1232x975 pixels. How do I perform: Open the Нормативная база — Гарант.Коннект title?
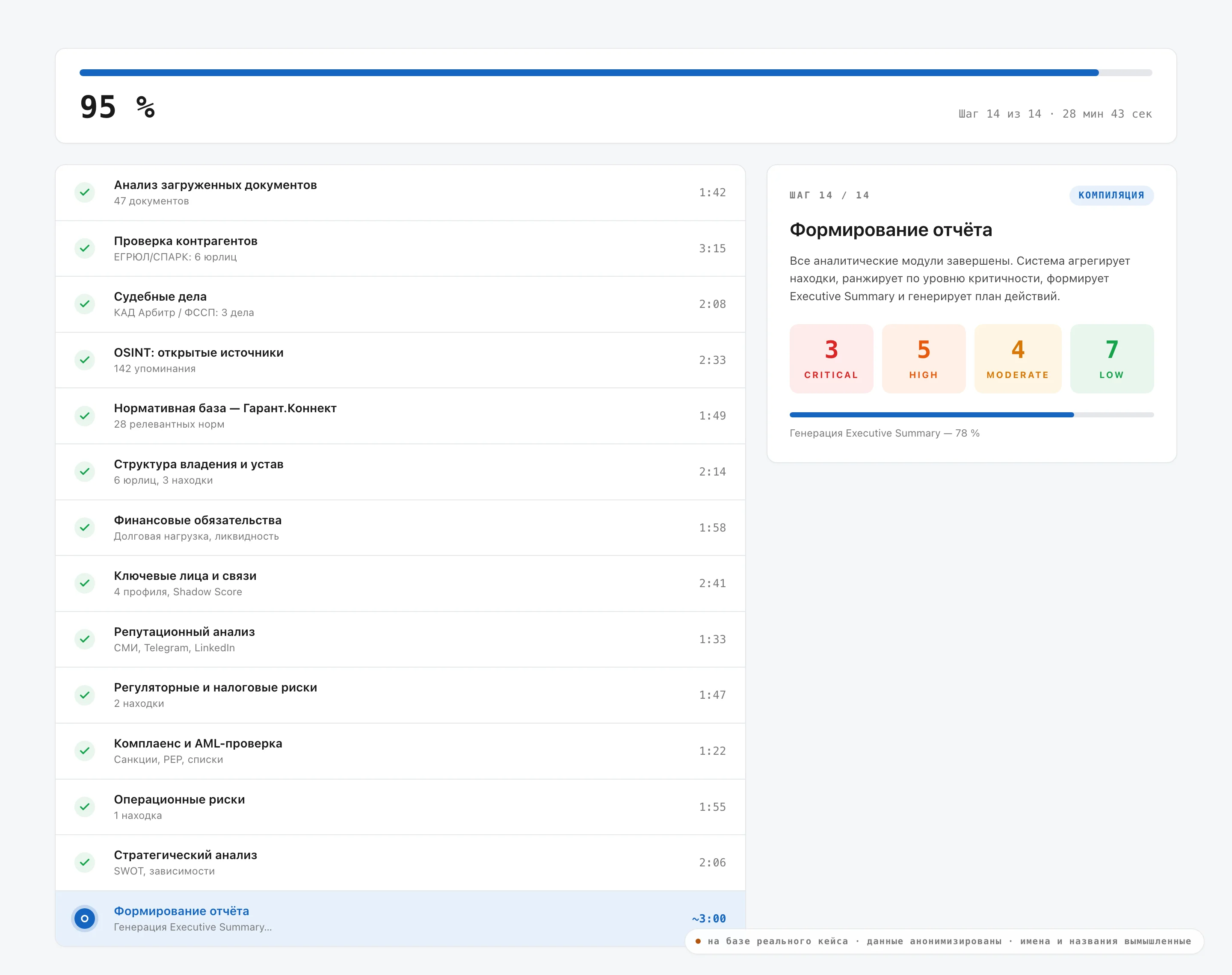point(225,408)
